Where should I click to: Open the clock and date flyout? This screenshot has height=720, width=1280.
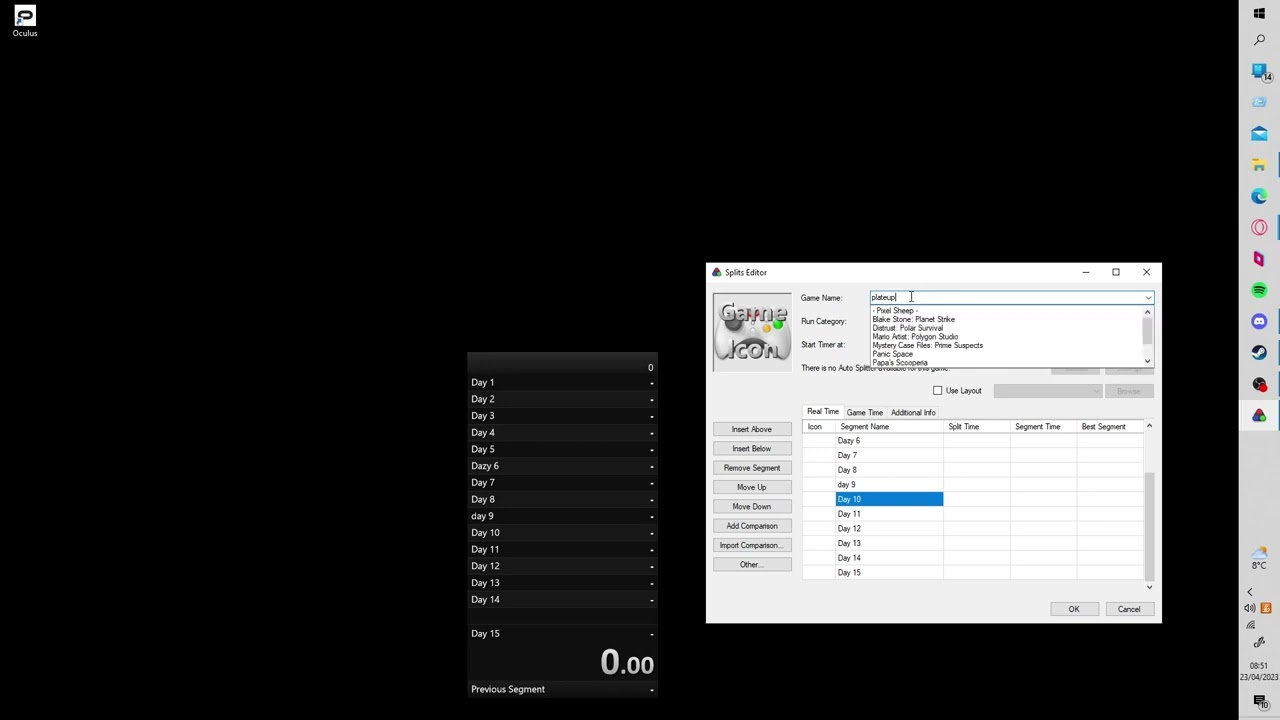click(x=1259, y=671)
